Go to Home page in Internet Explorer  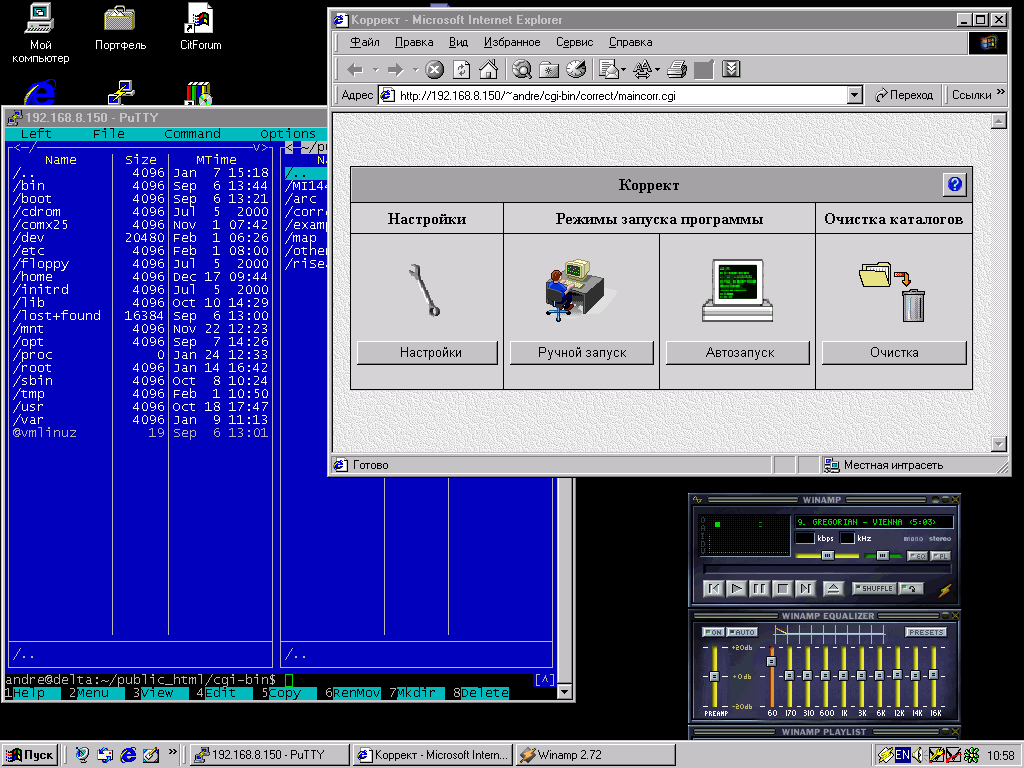click(x=488, y=69)
